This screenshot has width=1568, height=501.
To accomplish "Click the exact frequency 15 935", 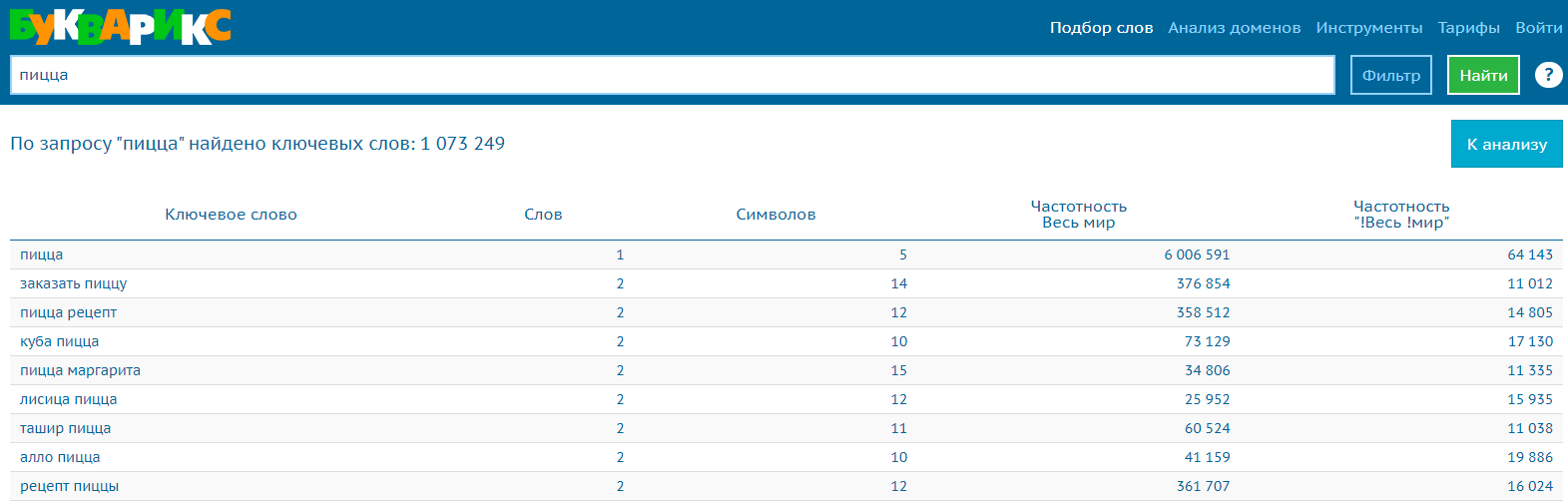I will 1530,399.
